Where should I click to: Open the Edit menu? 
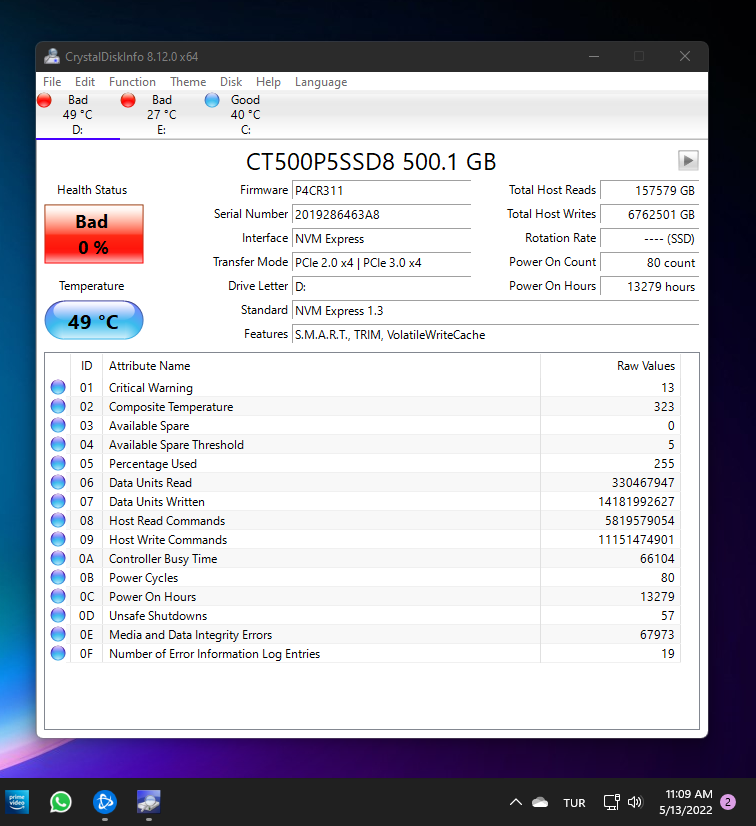(x=85, y=82)
